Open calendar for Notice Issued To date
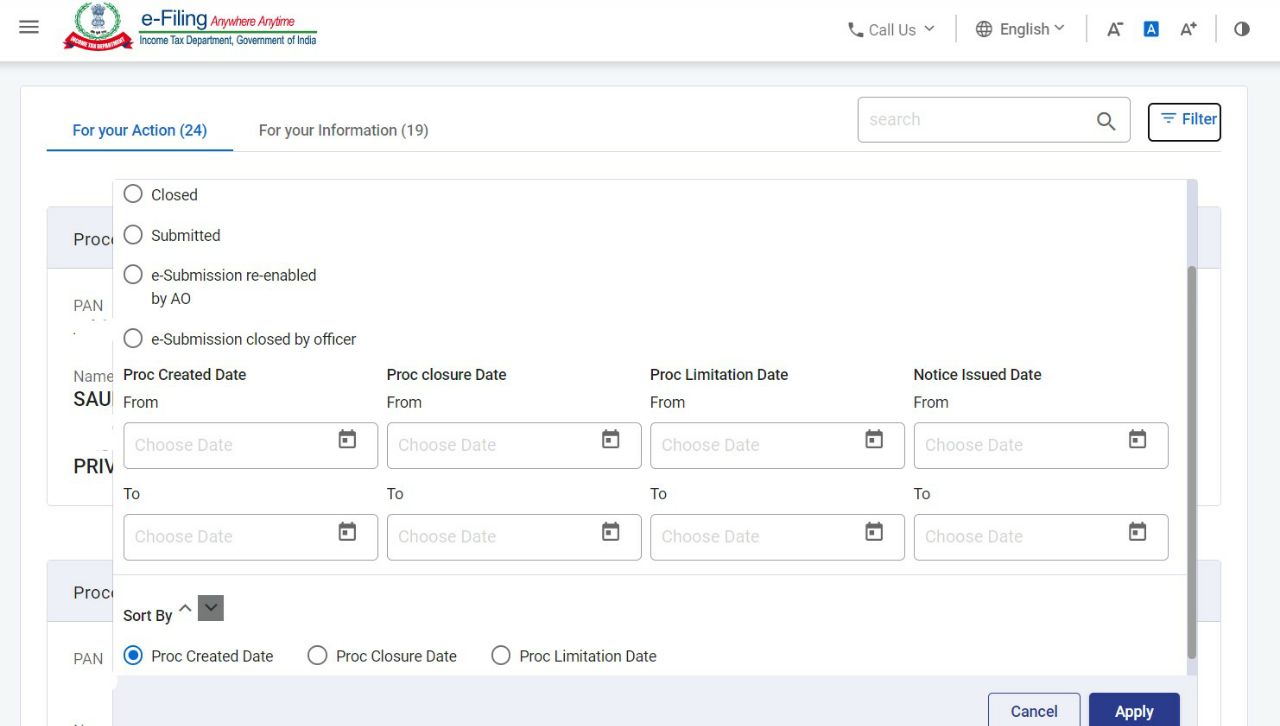1280x726 pixels. point(1137,532)
